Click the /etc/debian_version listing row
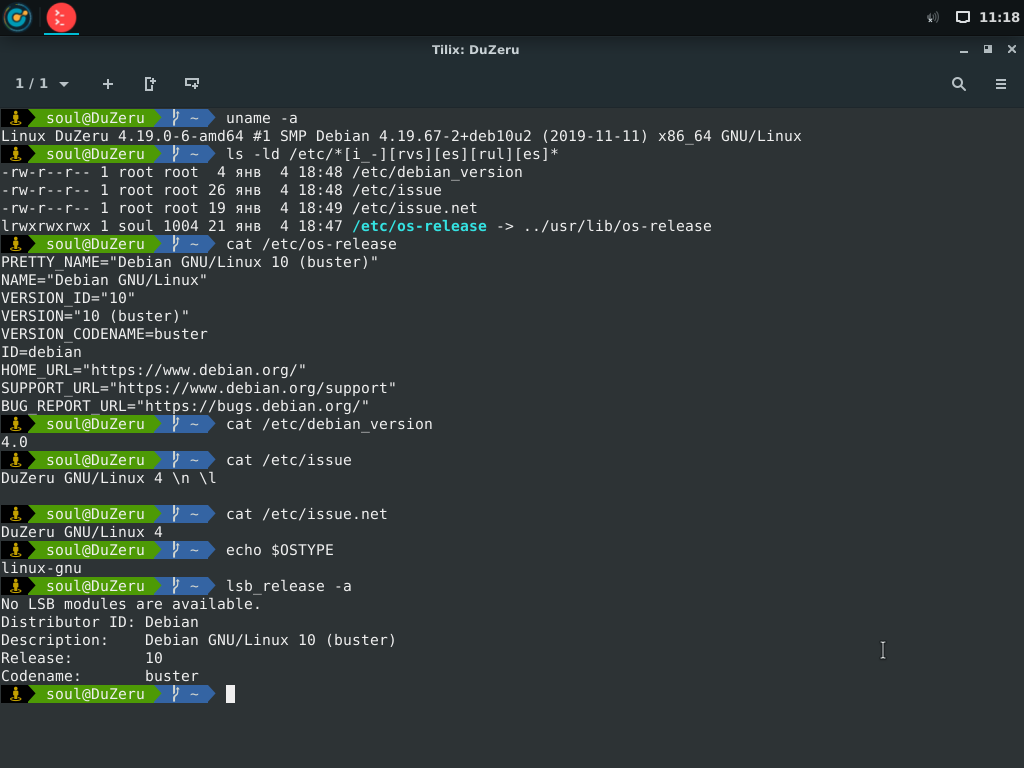Image resolution: width=1024 pixels, height=768 pixels. tap(262, 172)
